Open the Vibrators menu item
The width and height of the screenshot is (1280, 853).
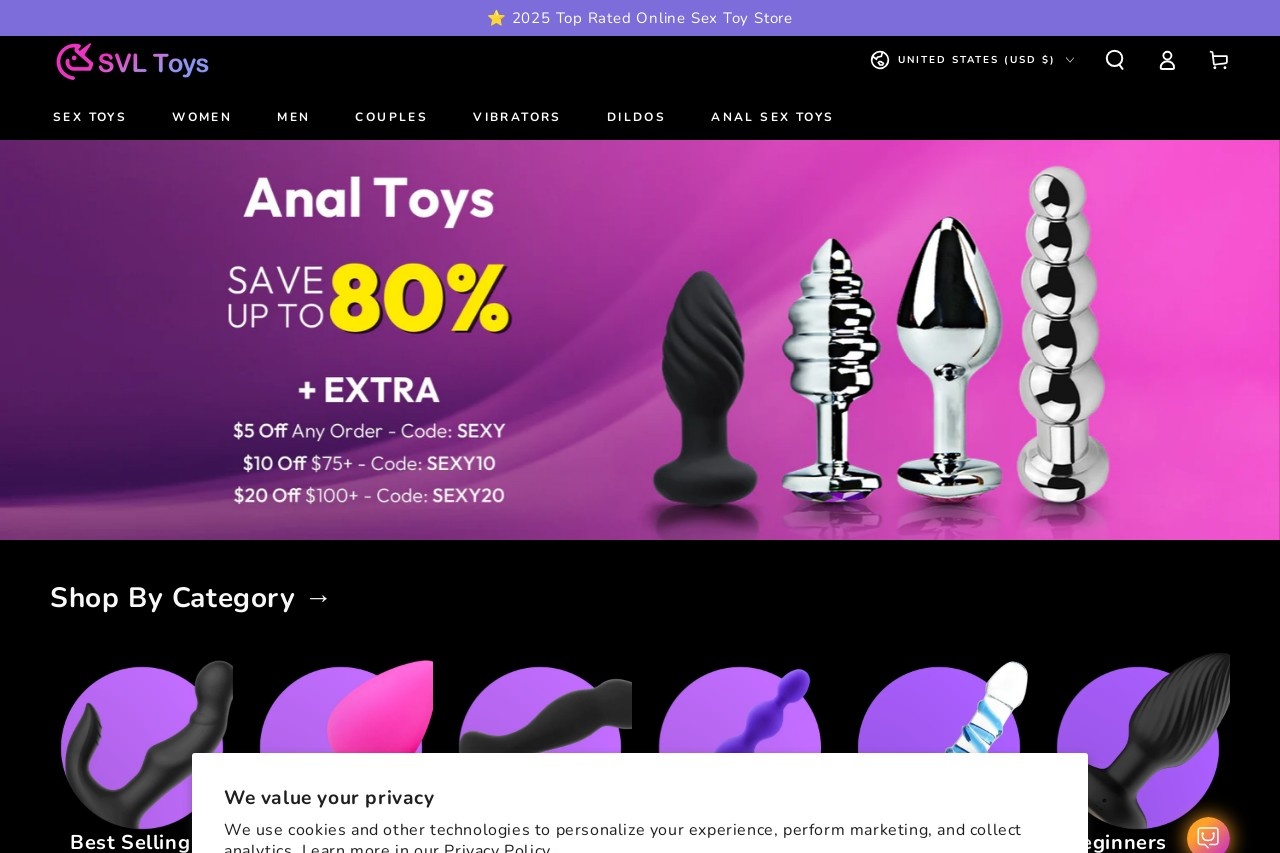click(517, 117)
